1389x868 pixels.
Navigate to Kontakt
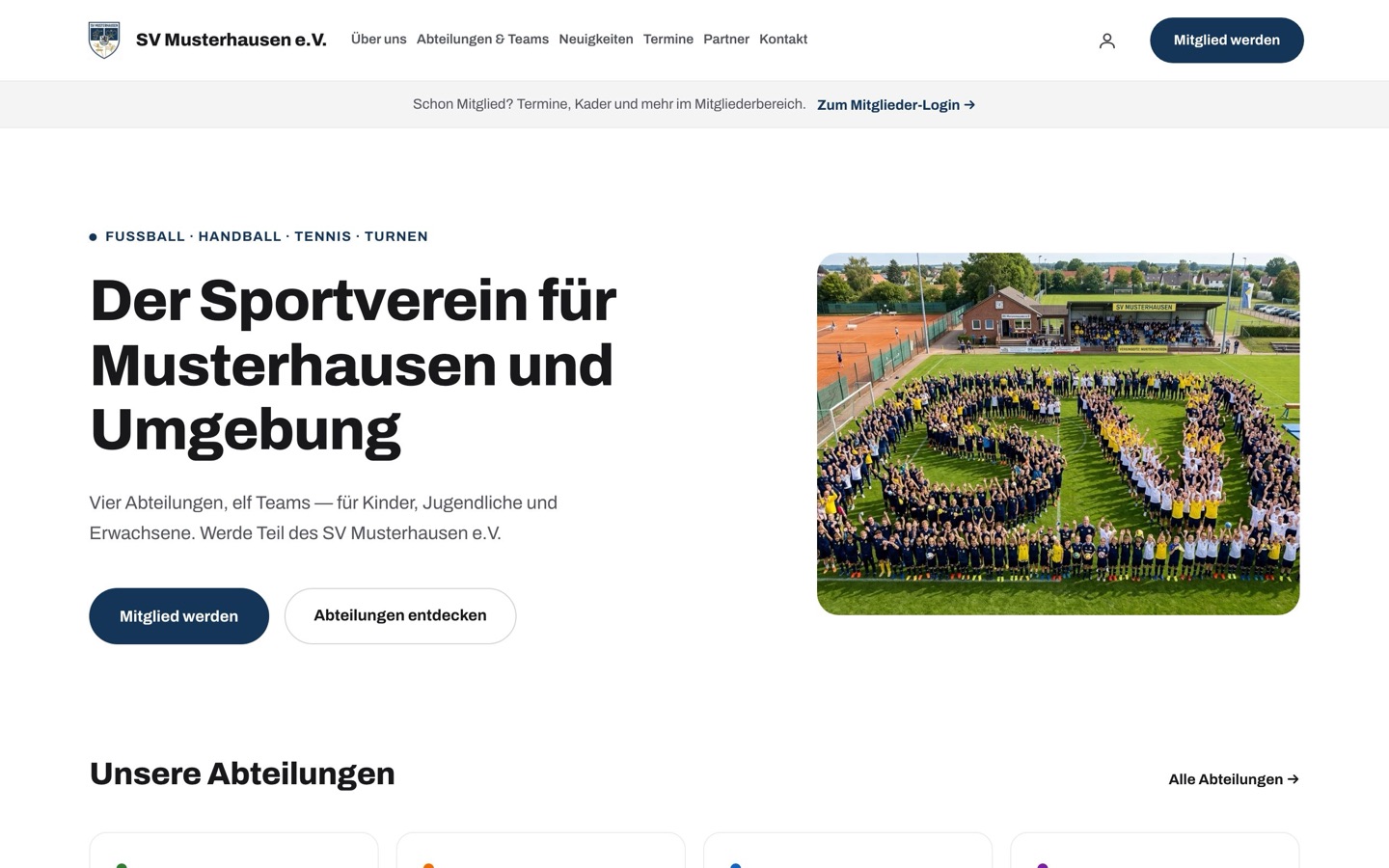point(783,40)
